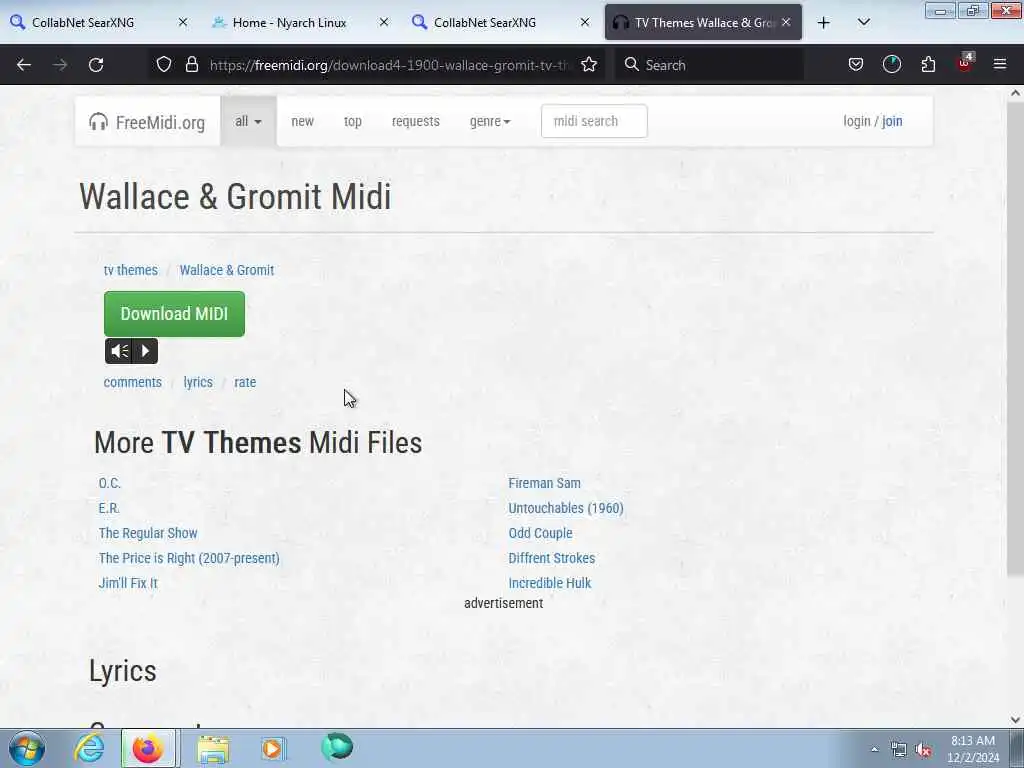This screenshot has height=768, width=1024.
Task: Switch to Home - Nyarch Linux tab
Action: (x=289, y=23)
